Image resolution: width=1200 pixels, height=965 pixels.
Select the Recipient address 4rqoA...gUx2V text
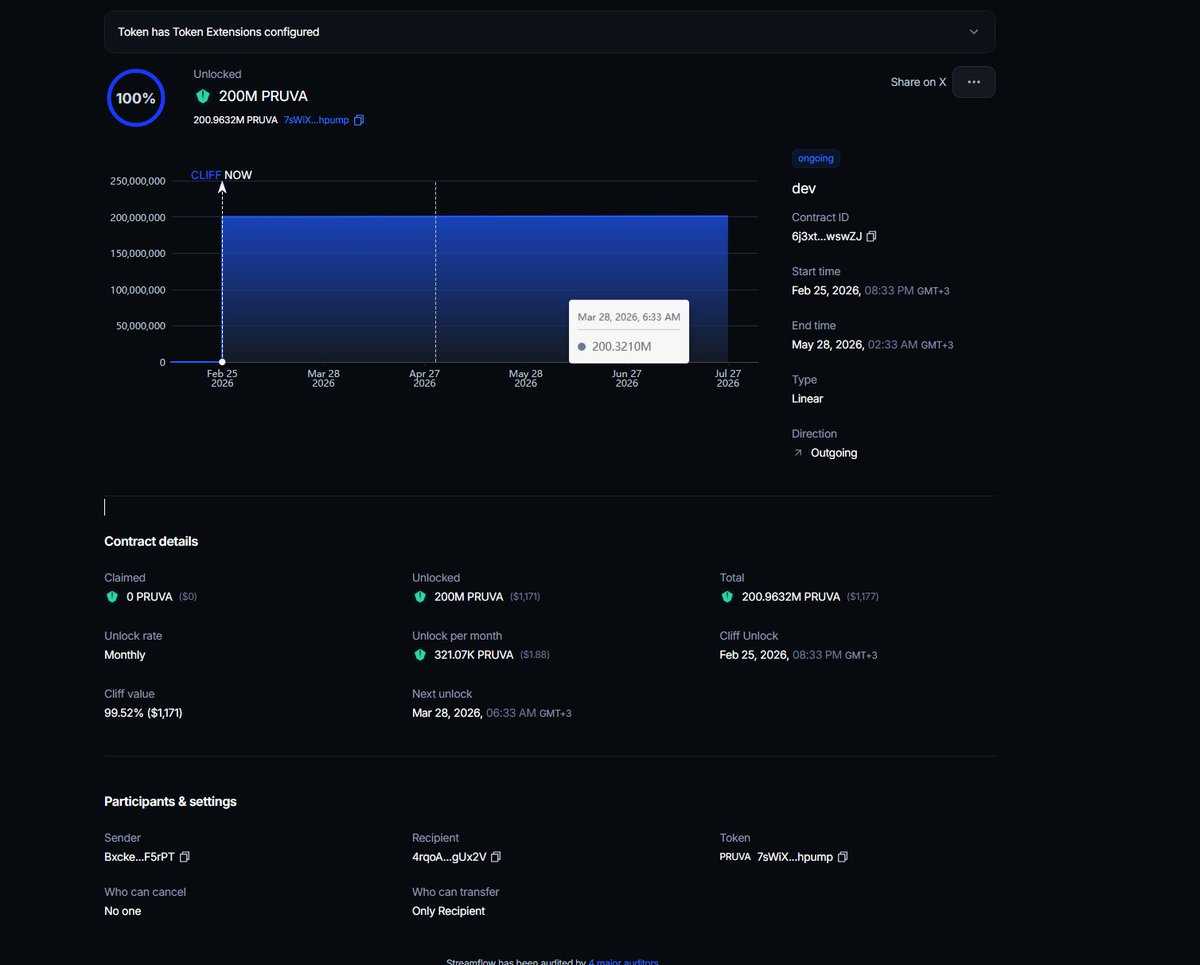(449, 857)
